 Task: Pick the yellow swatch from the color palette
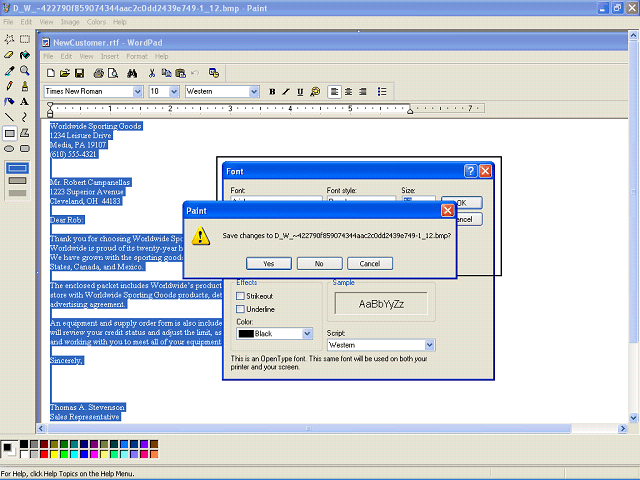54,454
